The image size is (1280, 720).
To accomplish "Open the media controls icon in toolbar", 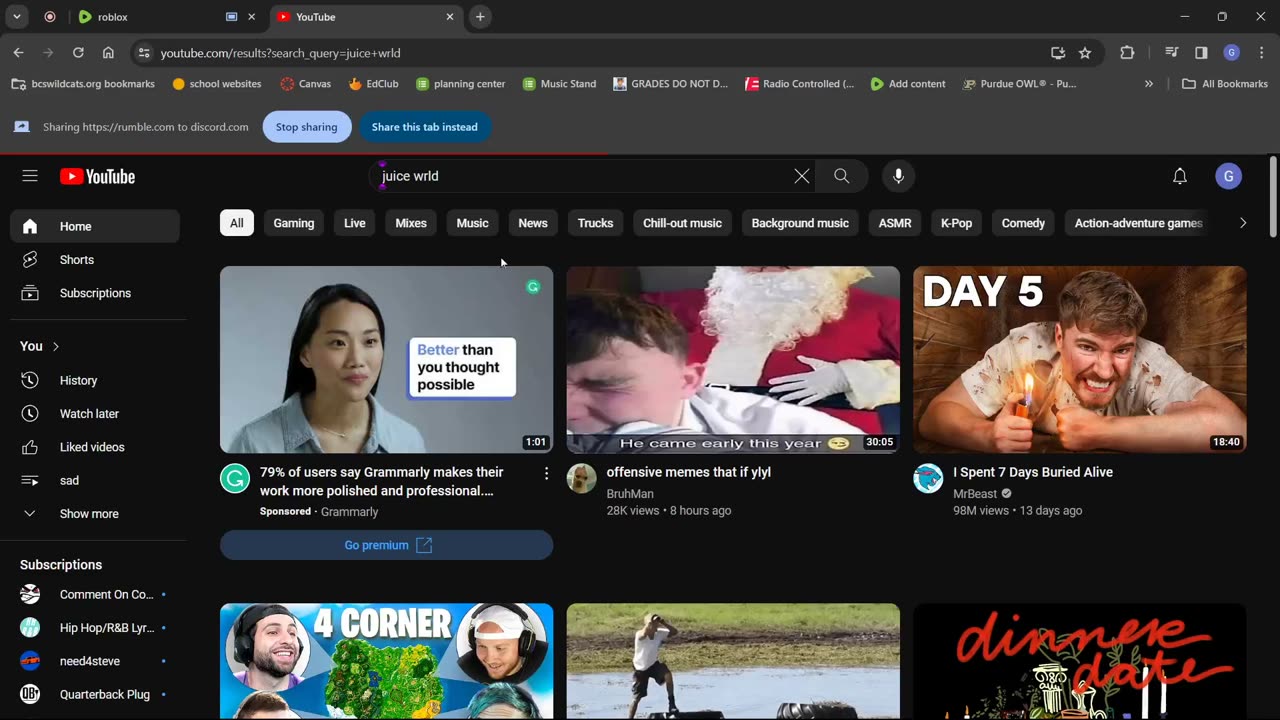I will (1171, 53).
